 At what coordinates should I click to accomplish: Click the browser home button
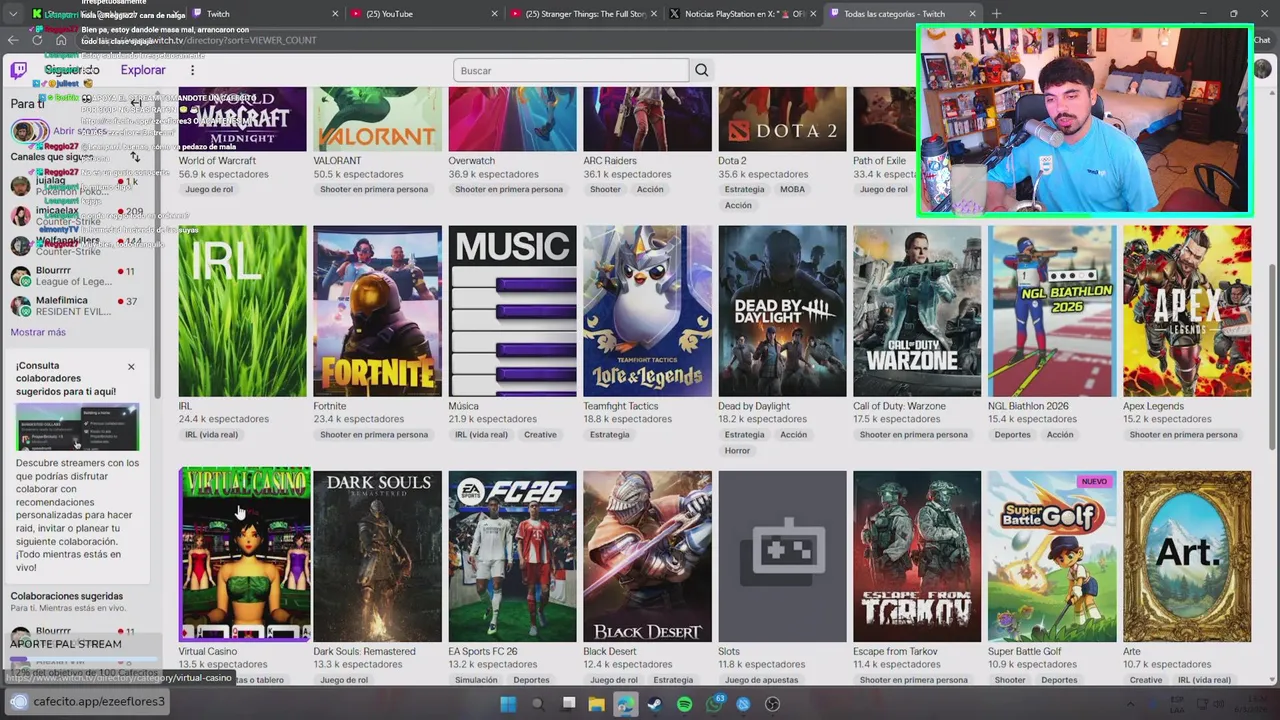click(x=61, y=40)
